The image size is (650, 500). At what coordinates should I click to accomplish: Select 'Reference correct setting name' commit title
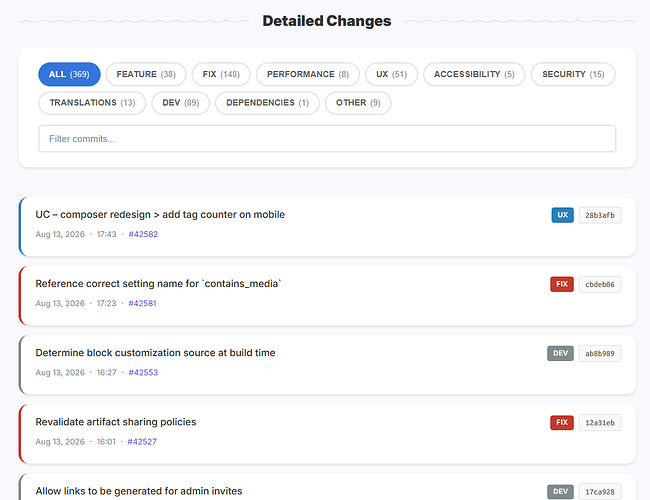(x=158, y=284)
